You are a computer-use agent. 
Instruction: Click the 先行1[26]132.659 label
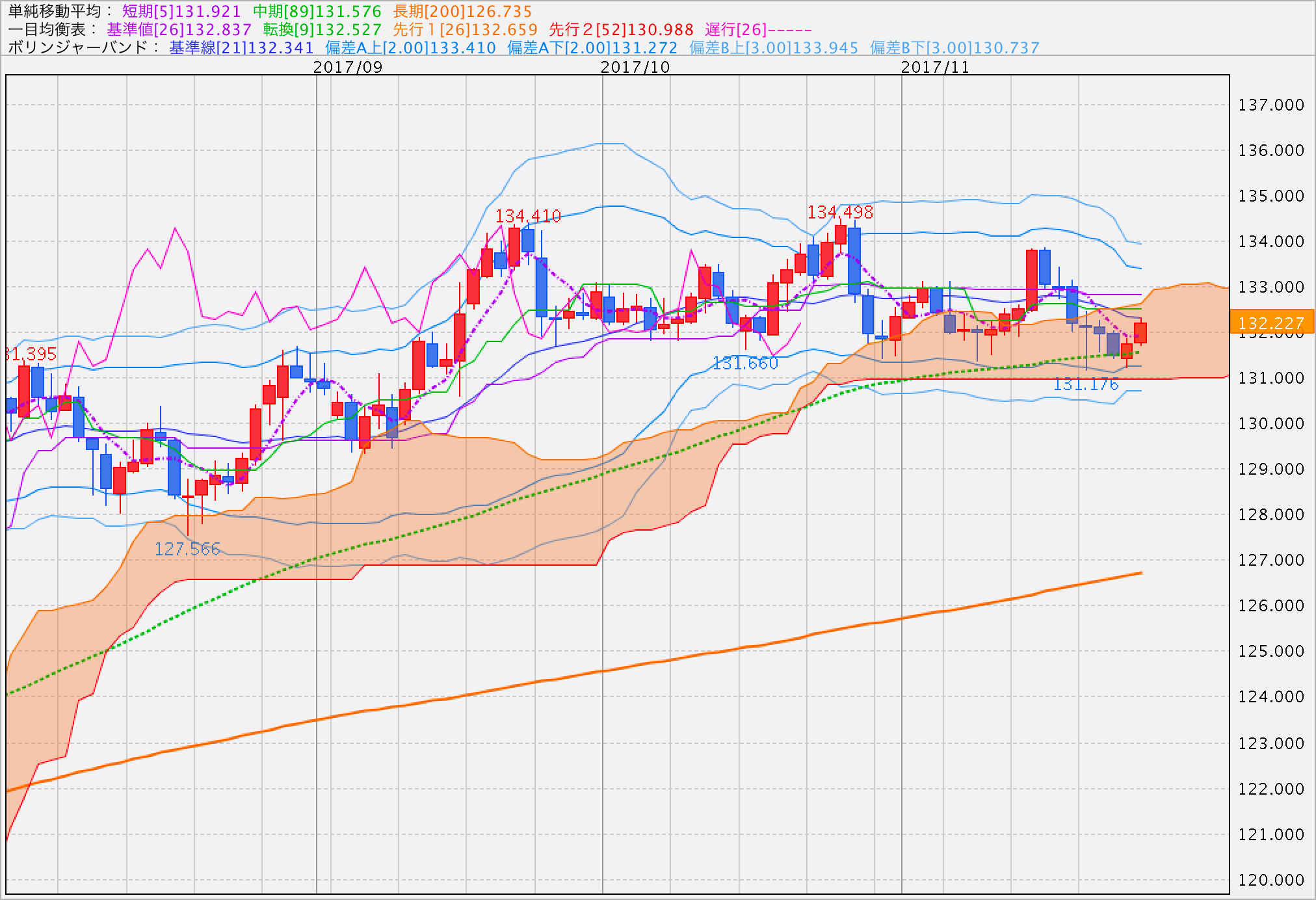466,29
